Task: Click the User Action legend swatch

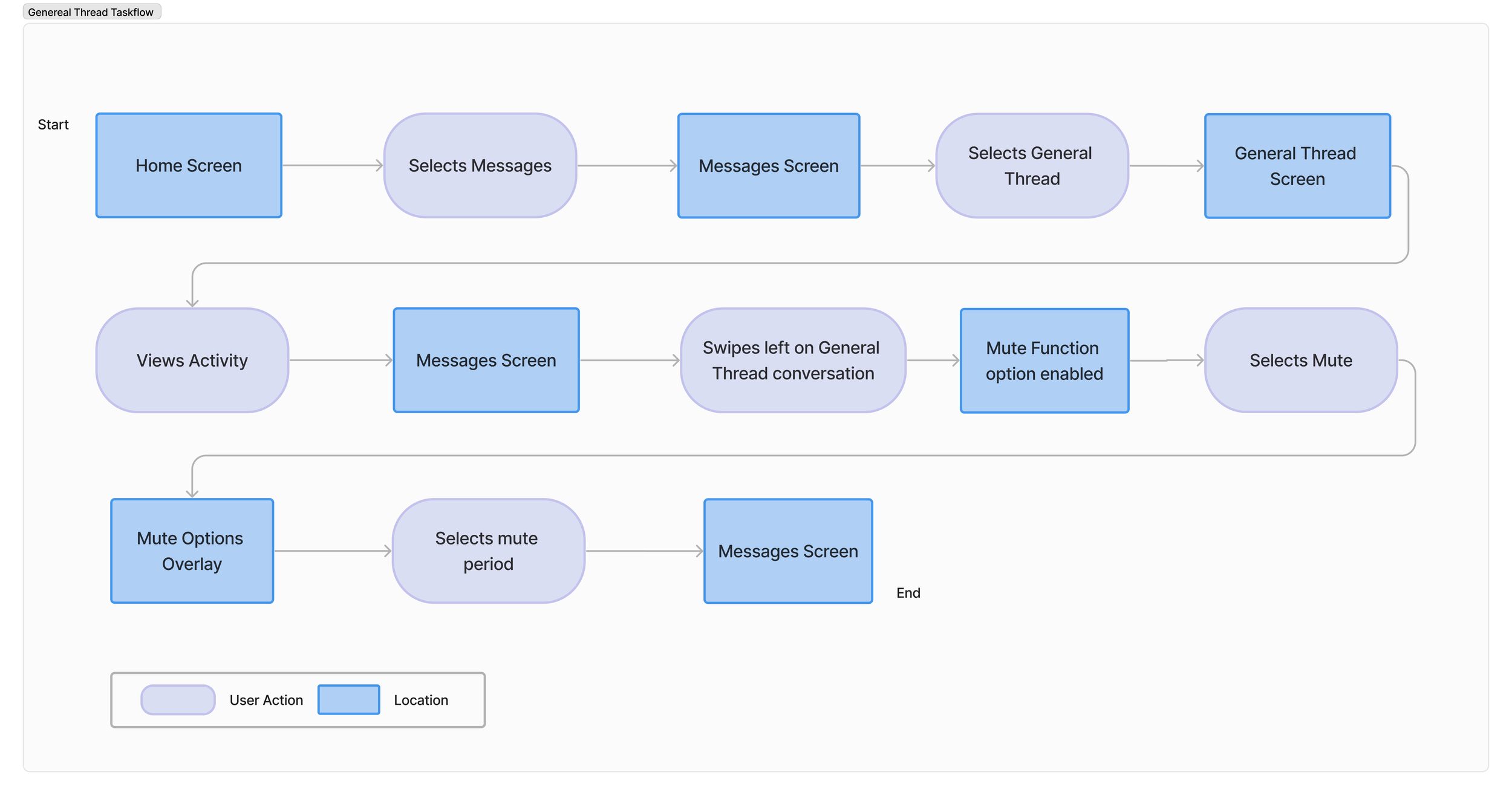Action: pyautogui.click(x=178, y=700)
